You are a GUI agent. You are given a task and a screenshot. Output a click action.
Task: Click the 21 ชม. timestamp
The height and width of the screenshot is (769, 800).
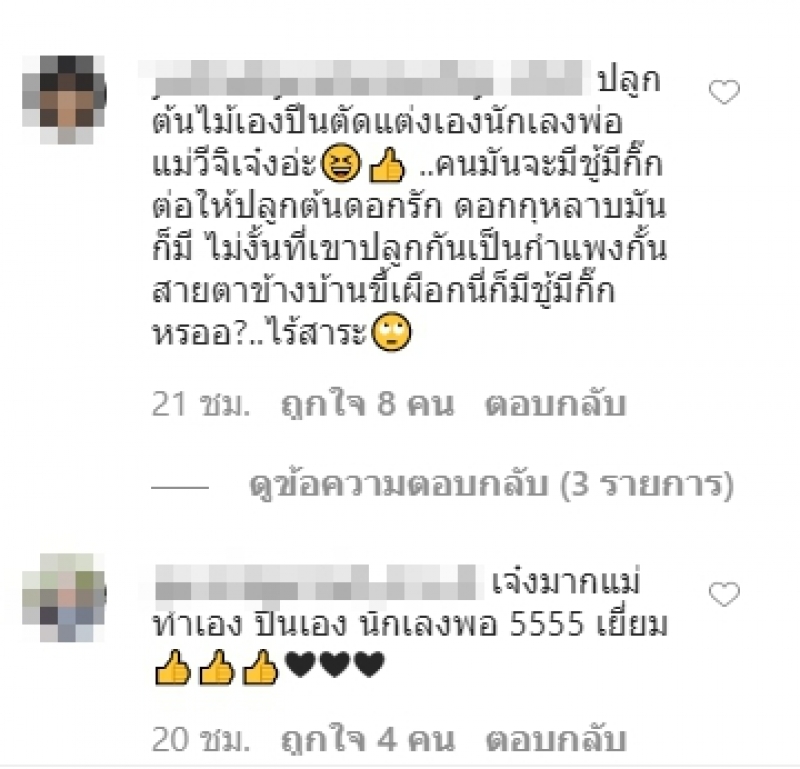(x=201, y=405)
